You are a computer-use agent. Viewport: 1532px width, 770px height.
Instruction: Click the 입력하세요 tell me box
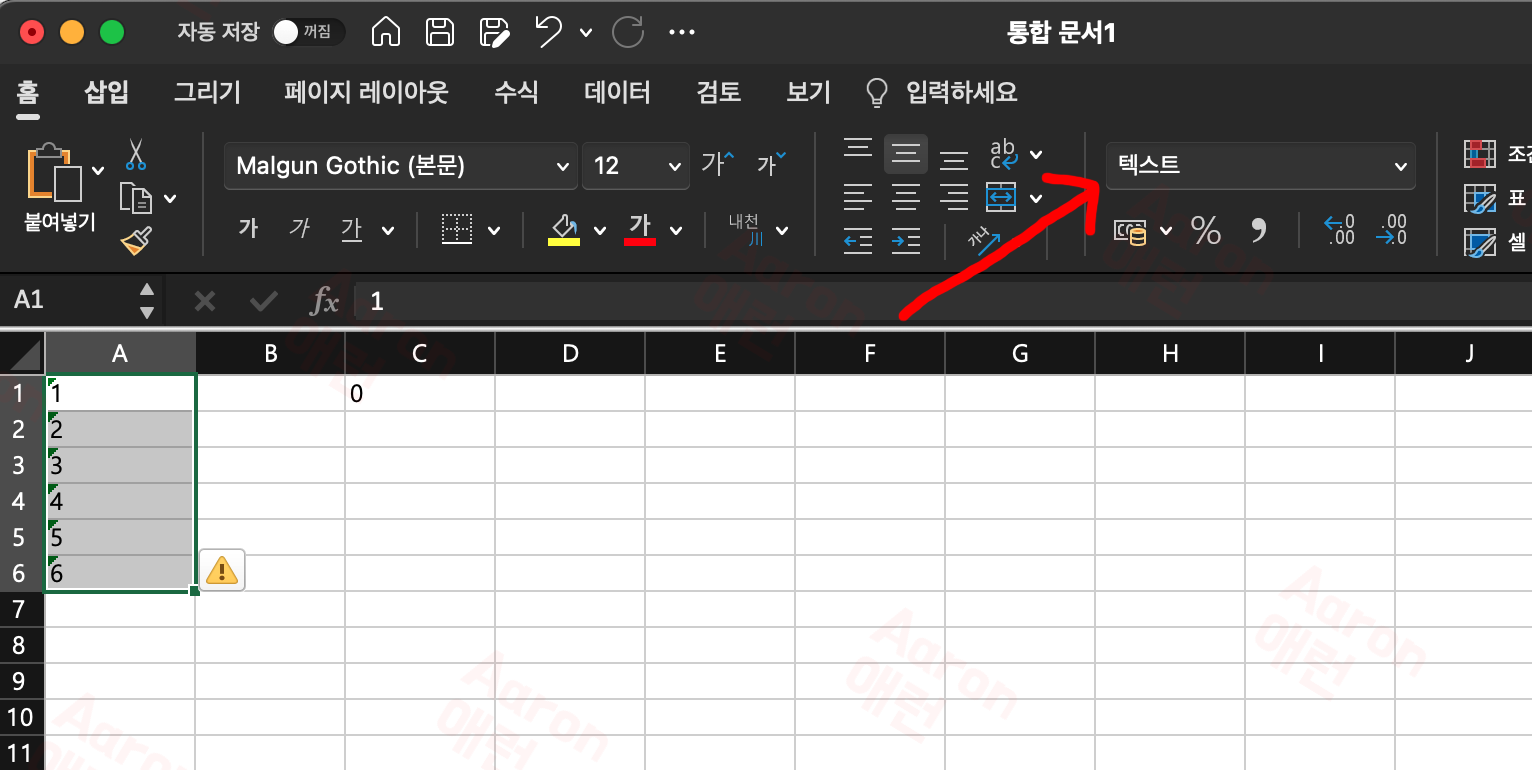click(941, 93)
